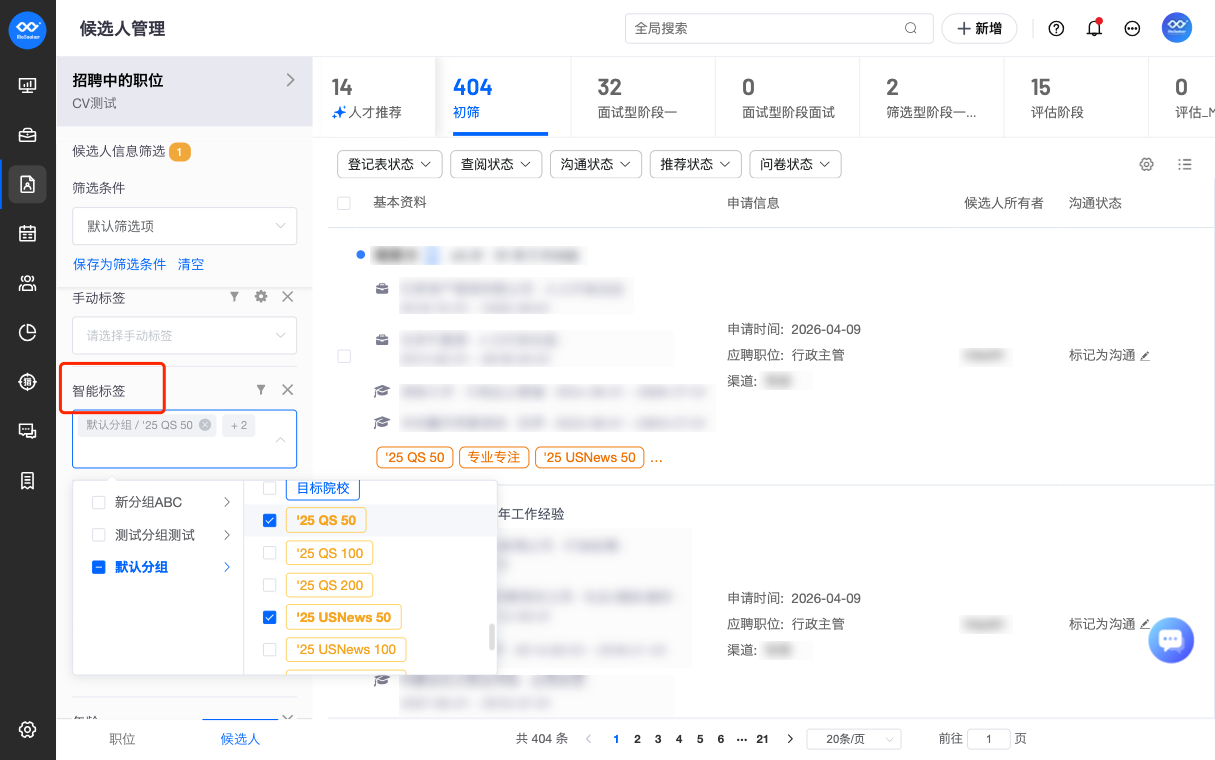Open the document list icon in sidebar
The width and height of the screenshot is (1215, 760).
click(x=28, y=480)
